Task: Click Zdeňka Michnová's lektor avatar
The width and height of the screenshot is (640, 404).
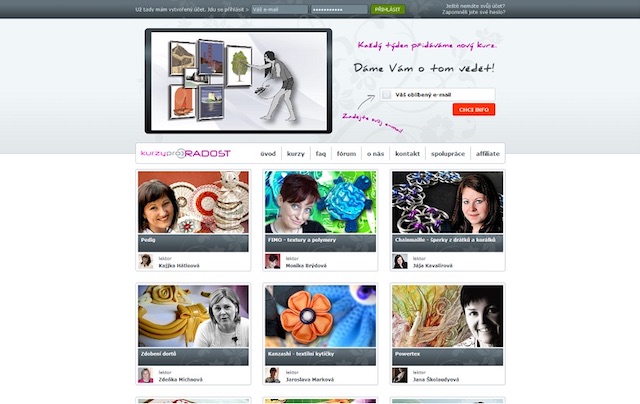Action: pos(146,375)
